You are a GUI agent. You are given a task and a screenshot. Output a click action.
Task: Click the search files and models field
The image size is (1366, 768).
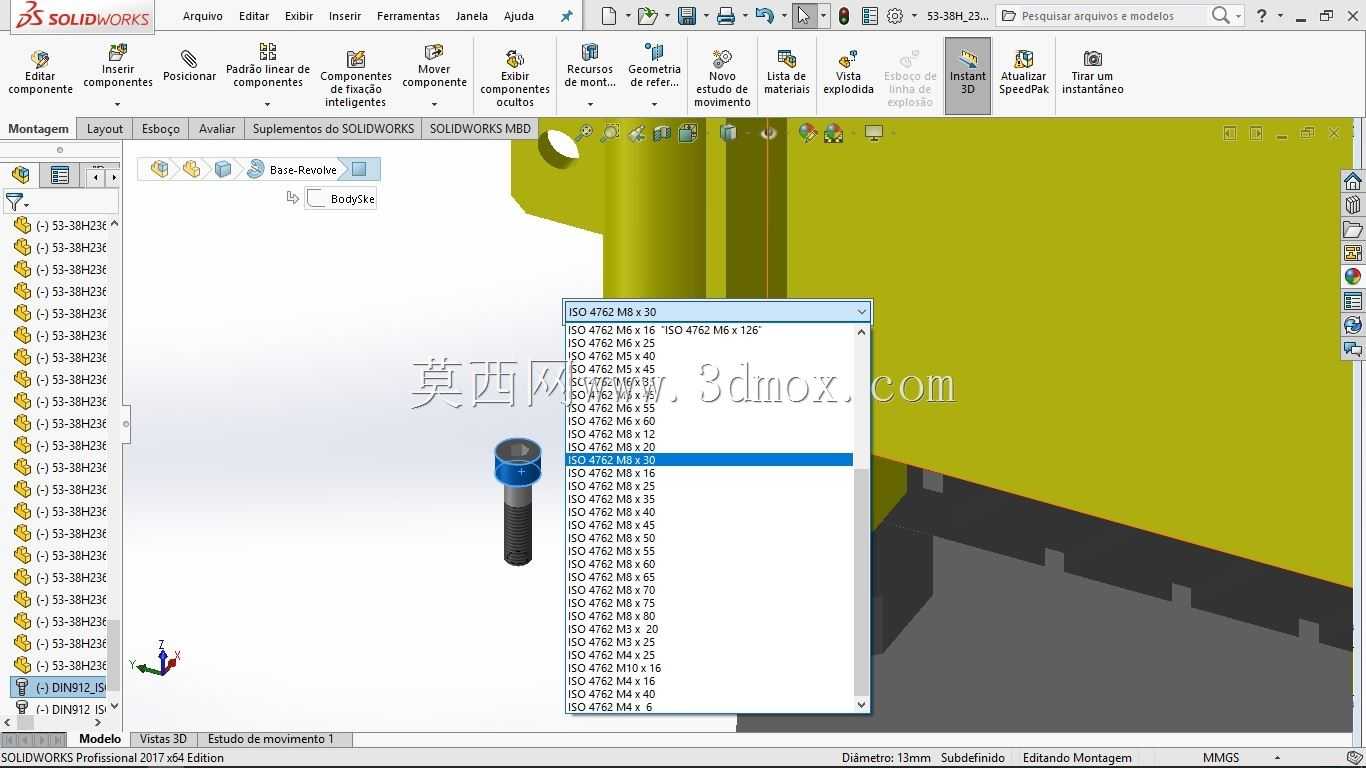1105,16
